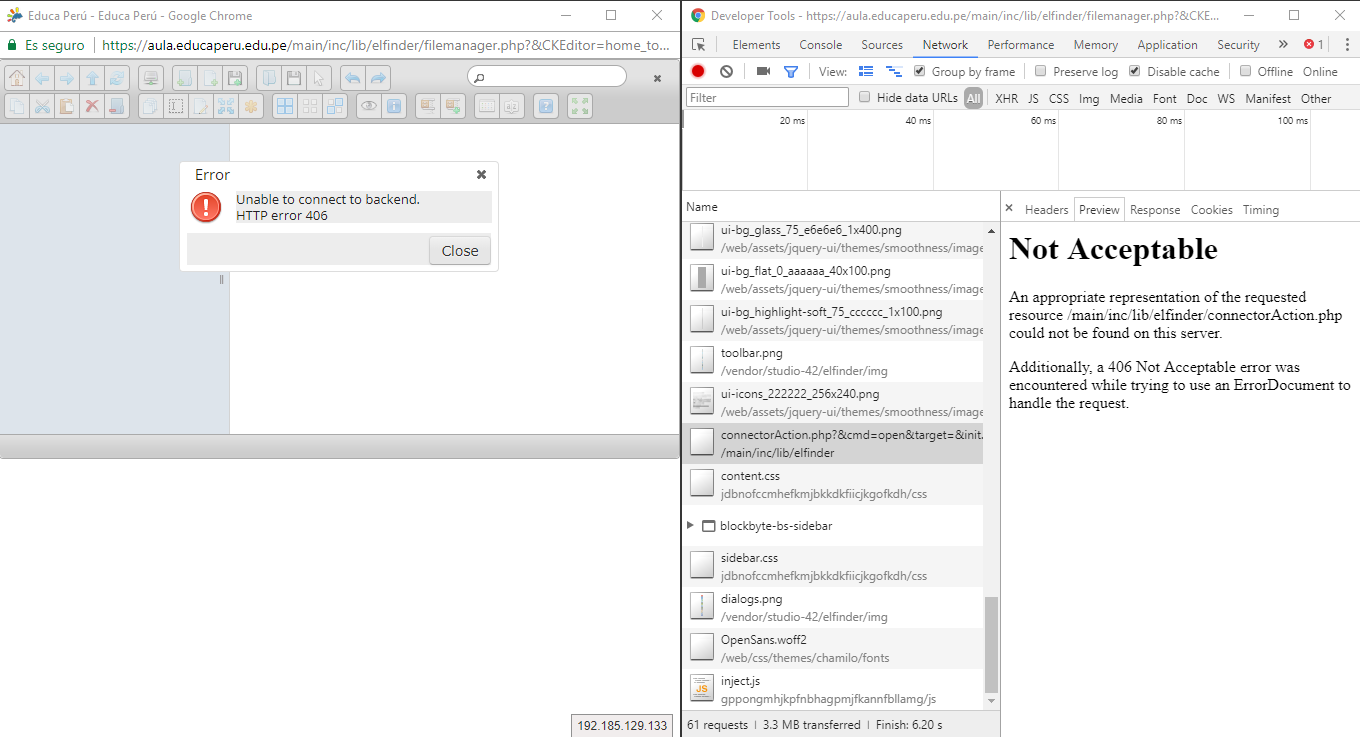Select the Home icon in the file manager toolbar
The width and height of the screenshot is (1360, 737).
[x=17, y=79]
